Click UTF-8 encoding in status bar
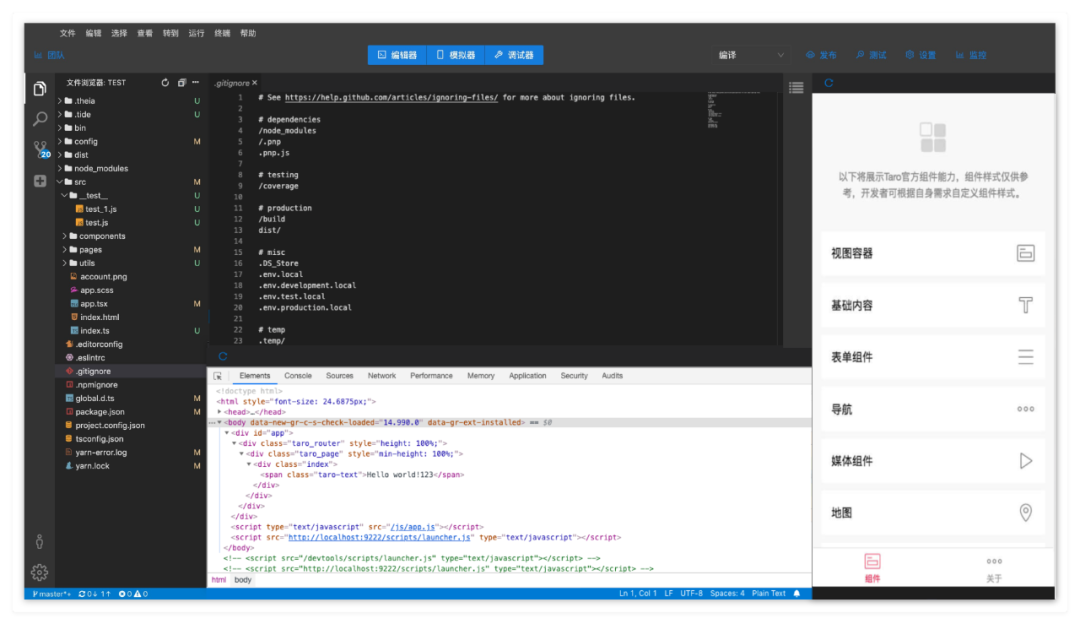The width and height of the screenshot is (1080, 624). (x=692, y=594)
